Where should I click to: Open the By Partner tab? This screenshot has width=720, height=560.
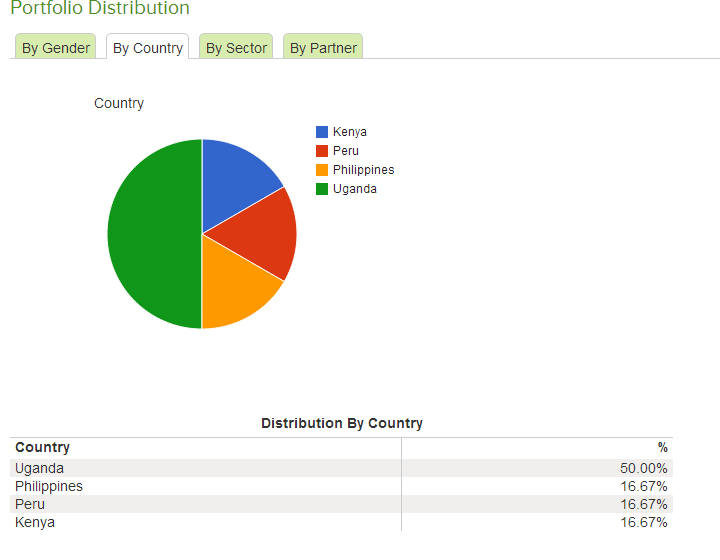coord(323,47)
